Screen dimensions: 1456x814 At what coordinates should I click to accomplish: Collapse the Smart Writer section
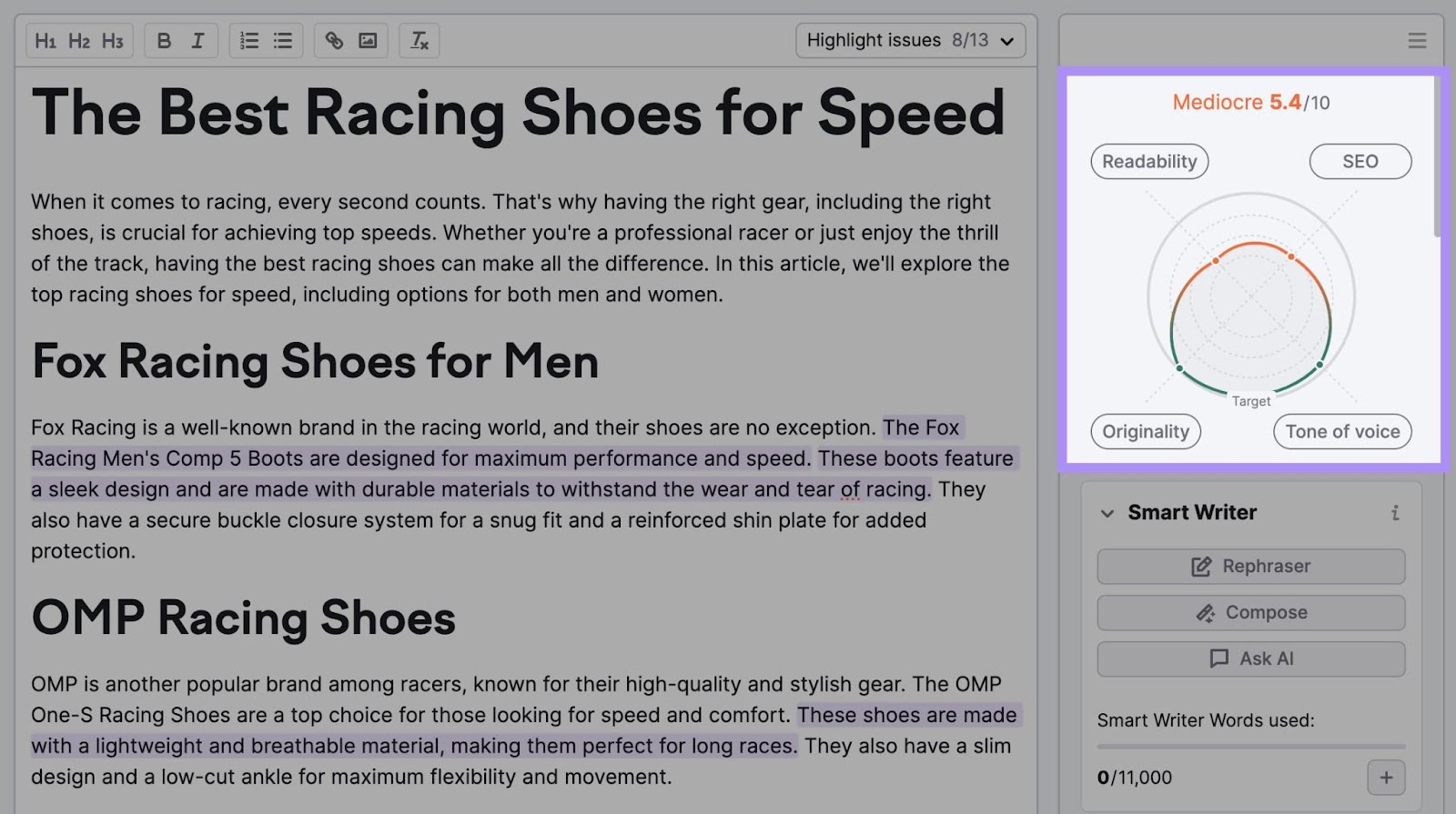pos(1107,513)
